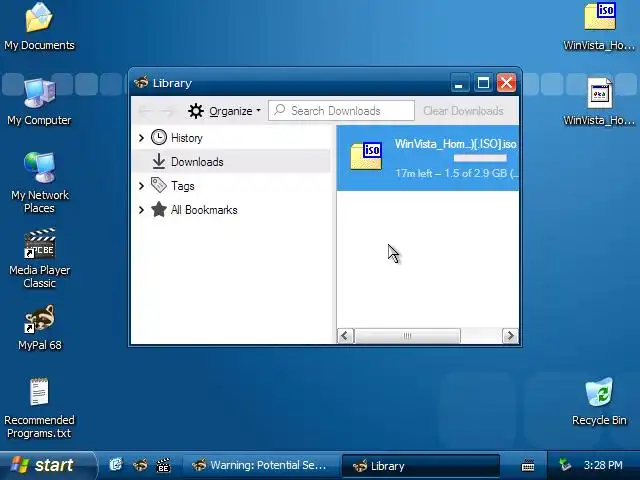
Task: Click the on-screen keyboard taskbar icon
Action: [528, 465]
